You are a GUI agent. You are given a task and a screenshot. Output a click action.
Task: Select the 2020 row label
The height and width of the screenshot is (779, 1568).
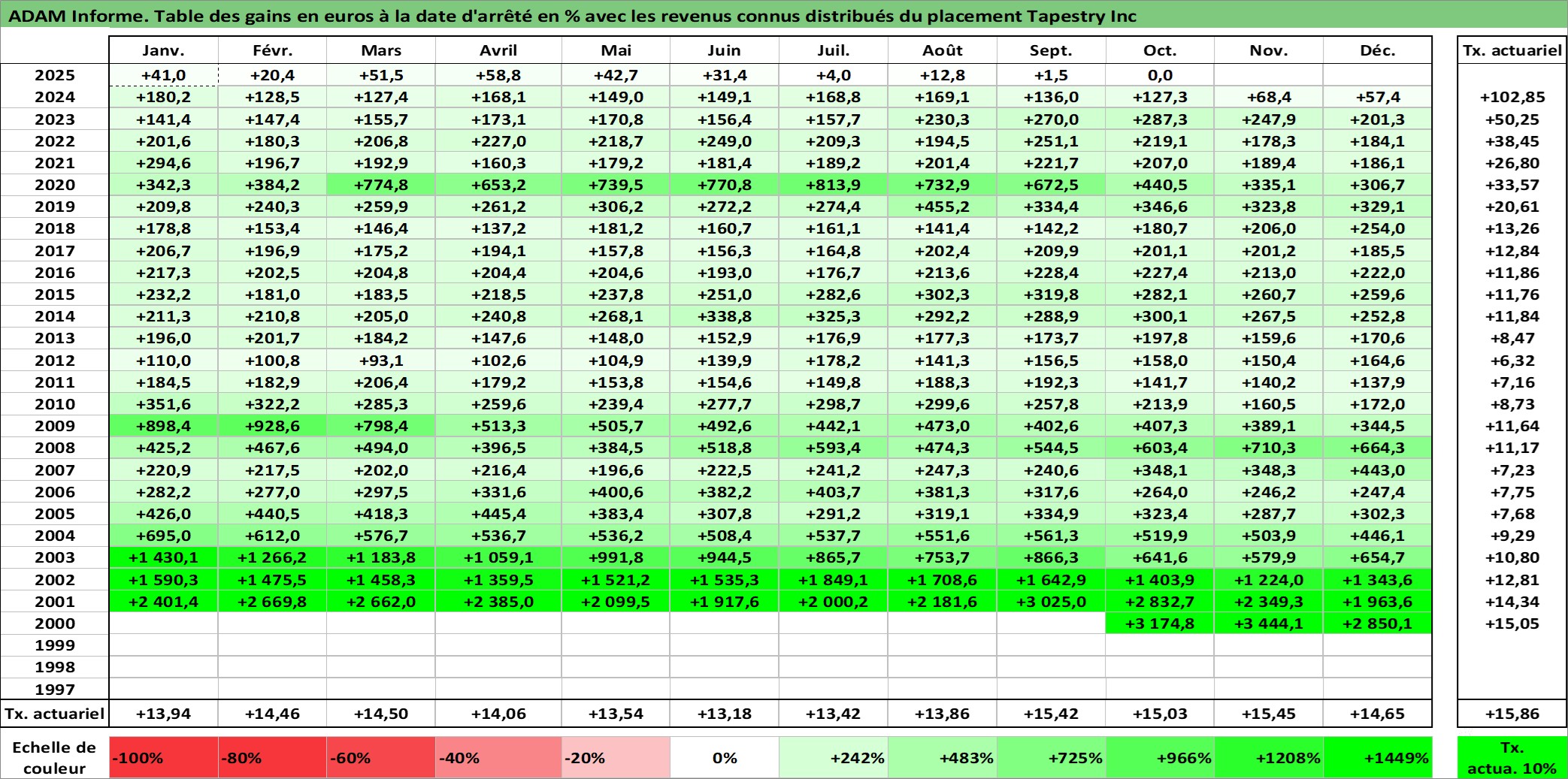[x=55, y=185]
